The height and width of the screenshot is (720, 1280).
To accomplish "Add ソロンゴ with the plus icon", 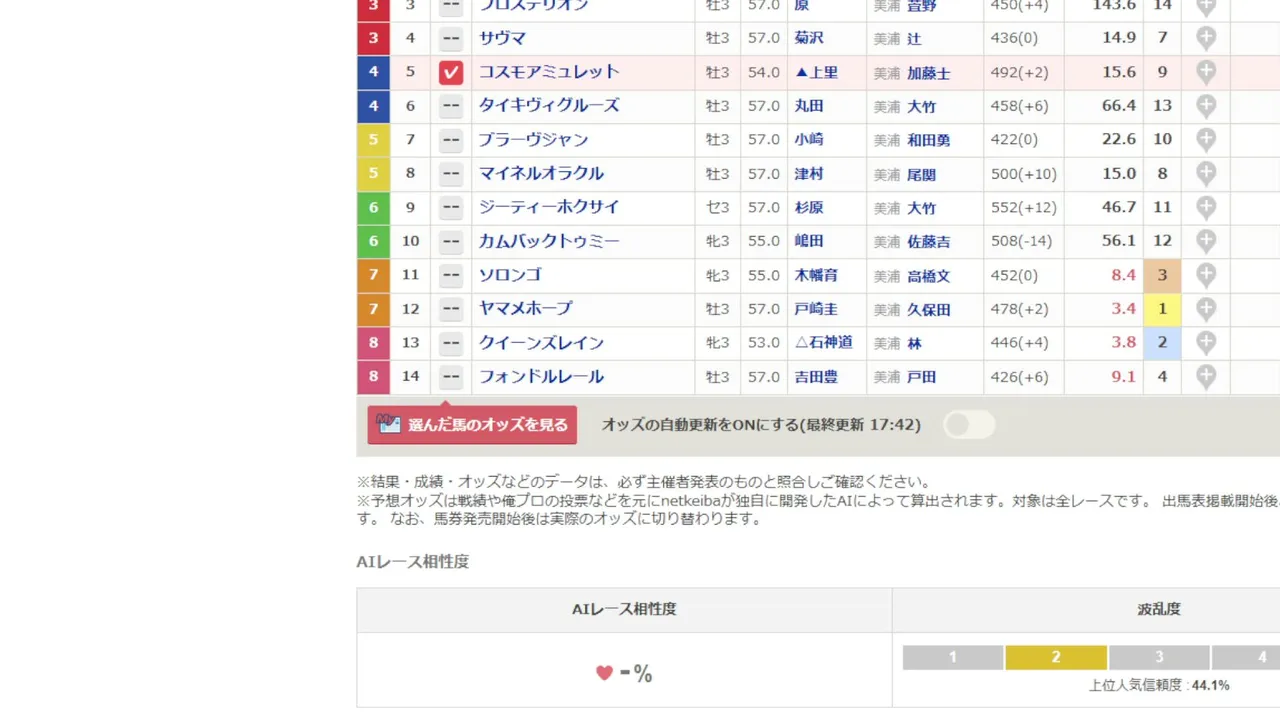I will [1206, 275].
